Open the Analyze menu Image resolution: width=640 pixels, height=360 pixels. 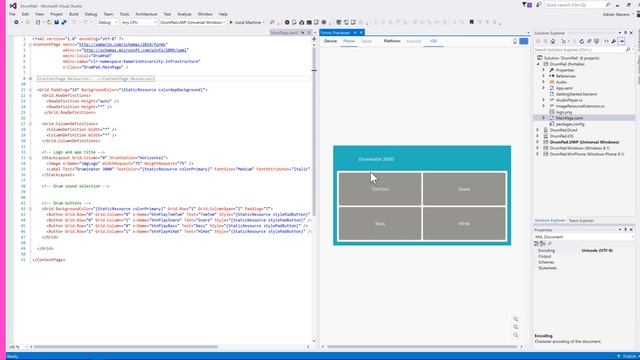(x=184, y=14)
